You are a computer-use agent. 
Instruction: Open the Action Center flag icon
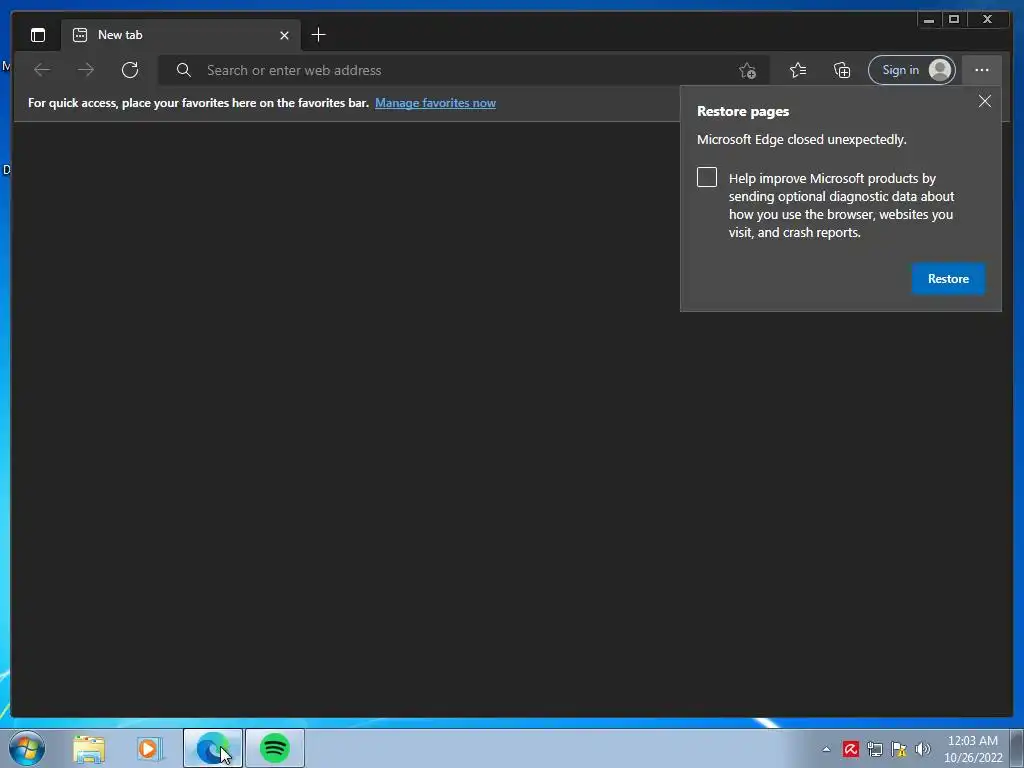899,749
